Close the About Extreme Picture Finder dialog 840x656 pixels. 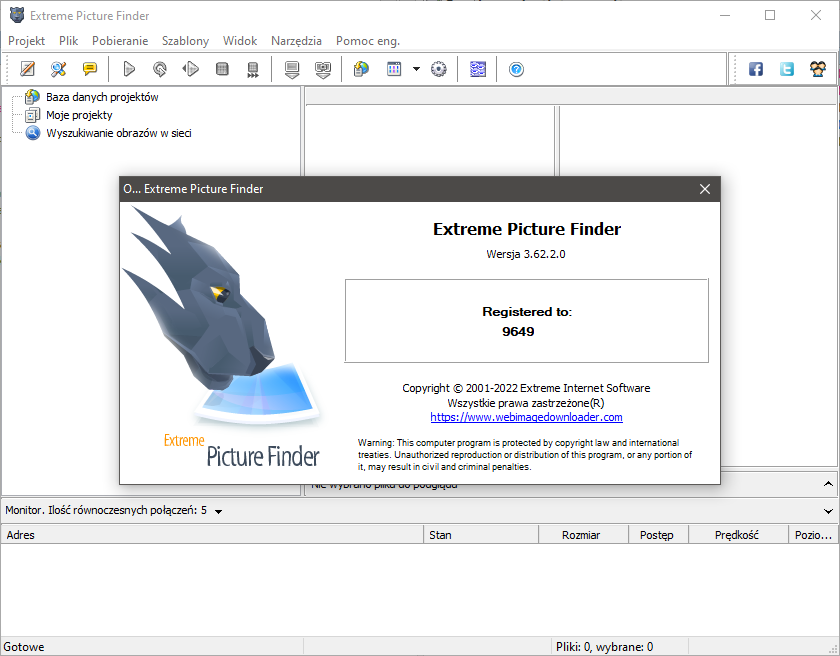click(705, 189)
